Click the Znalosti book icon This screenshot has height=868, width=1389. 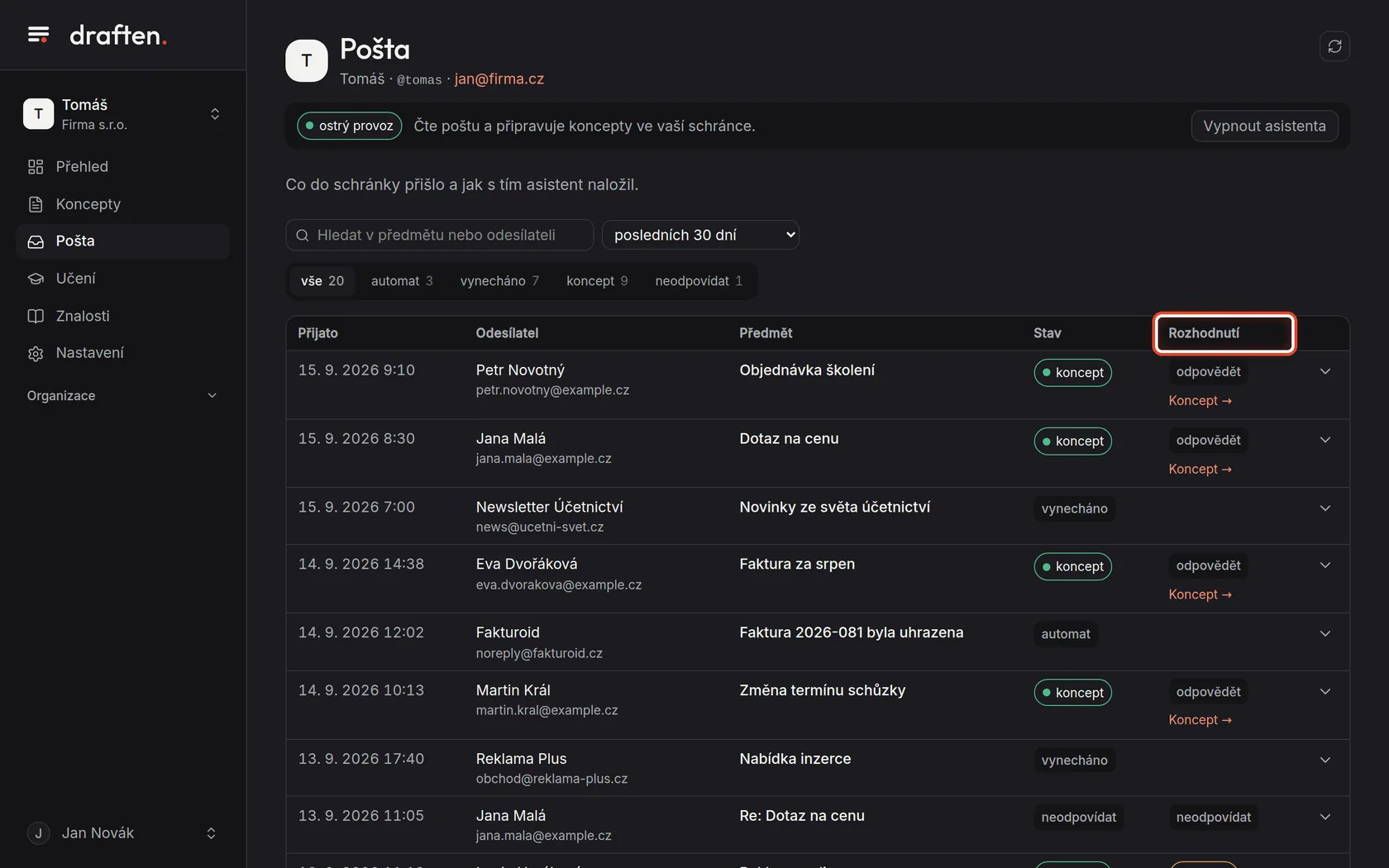pyautogui.click(x=36, y=316)
